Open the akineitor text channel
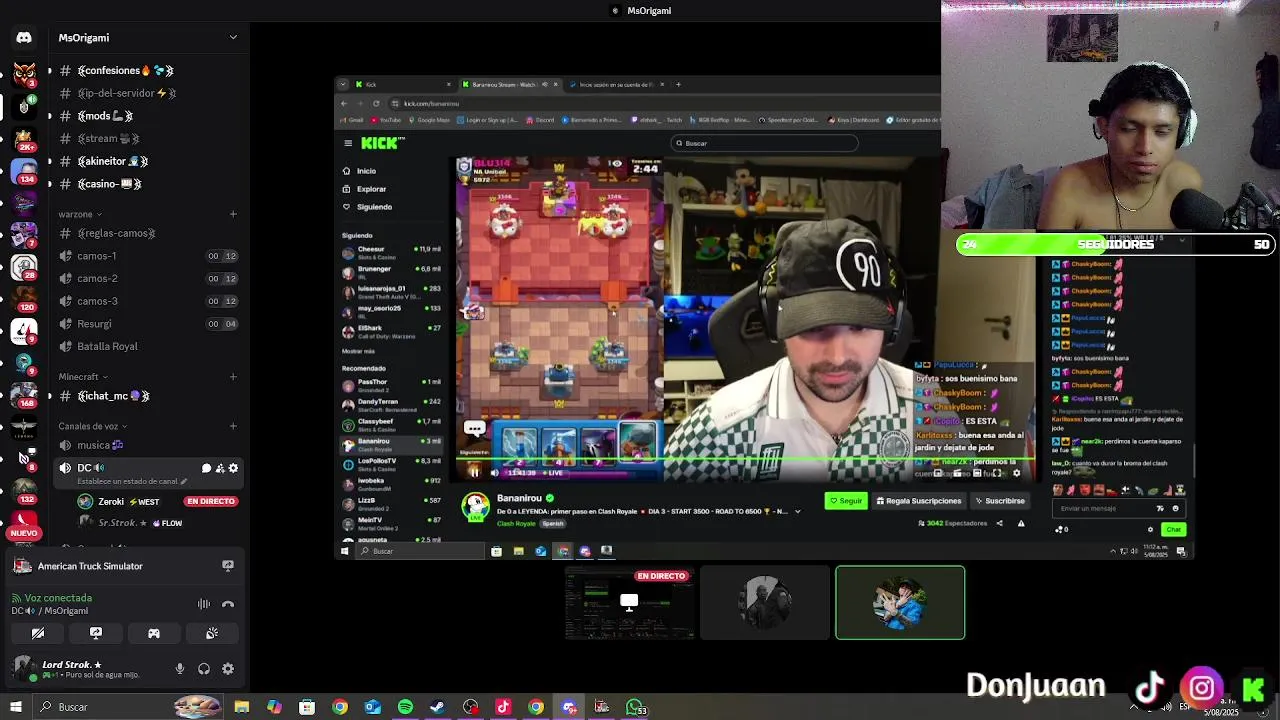The image size is (1280, 720). point(148,161)
